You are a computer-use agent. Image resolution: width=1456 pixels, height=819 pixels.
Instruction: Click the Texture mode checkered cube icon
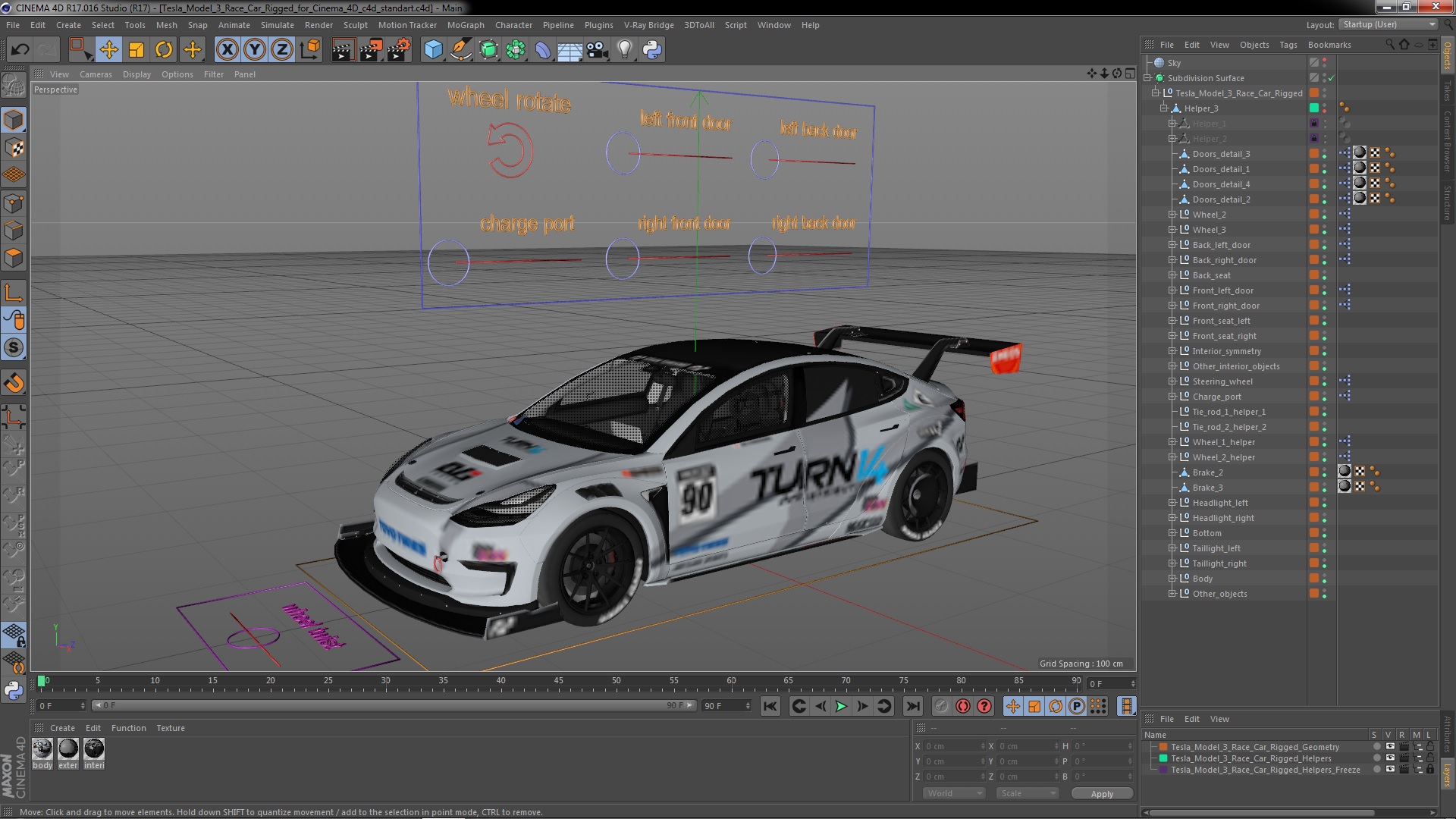click(14, 148)
